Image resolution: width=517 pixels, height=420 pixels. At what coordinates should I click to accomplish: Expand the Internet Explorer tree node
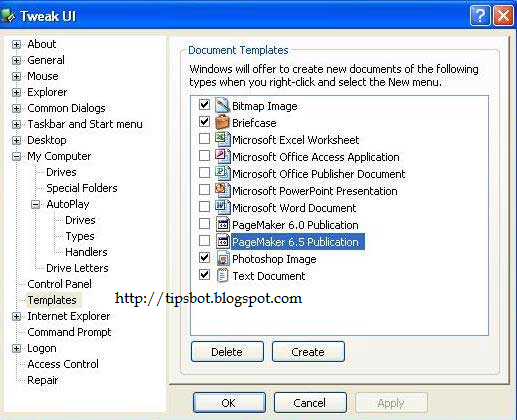16,316
